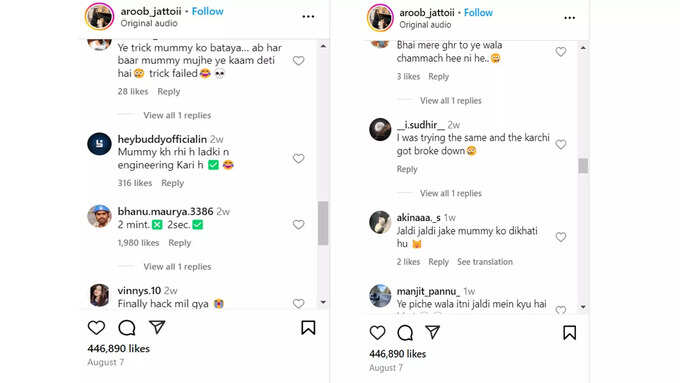
Task: View all replies under trick failed comment
Action: click(177, 115)
